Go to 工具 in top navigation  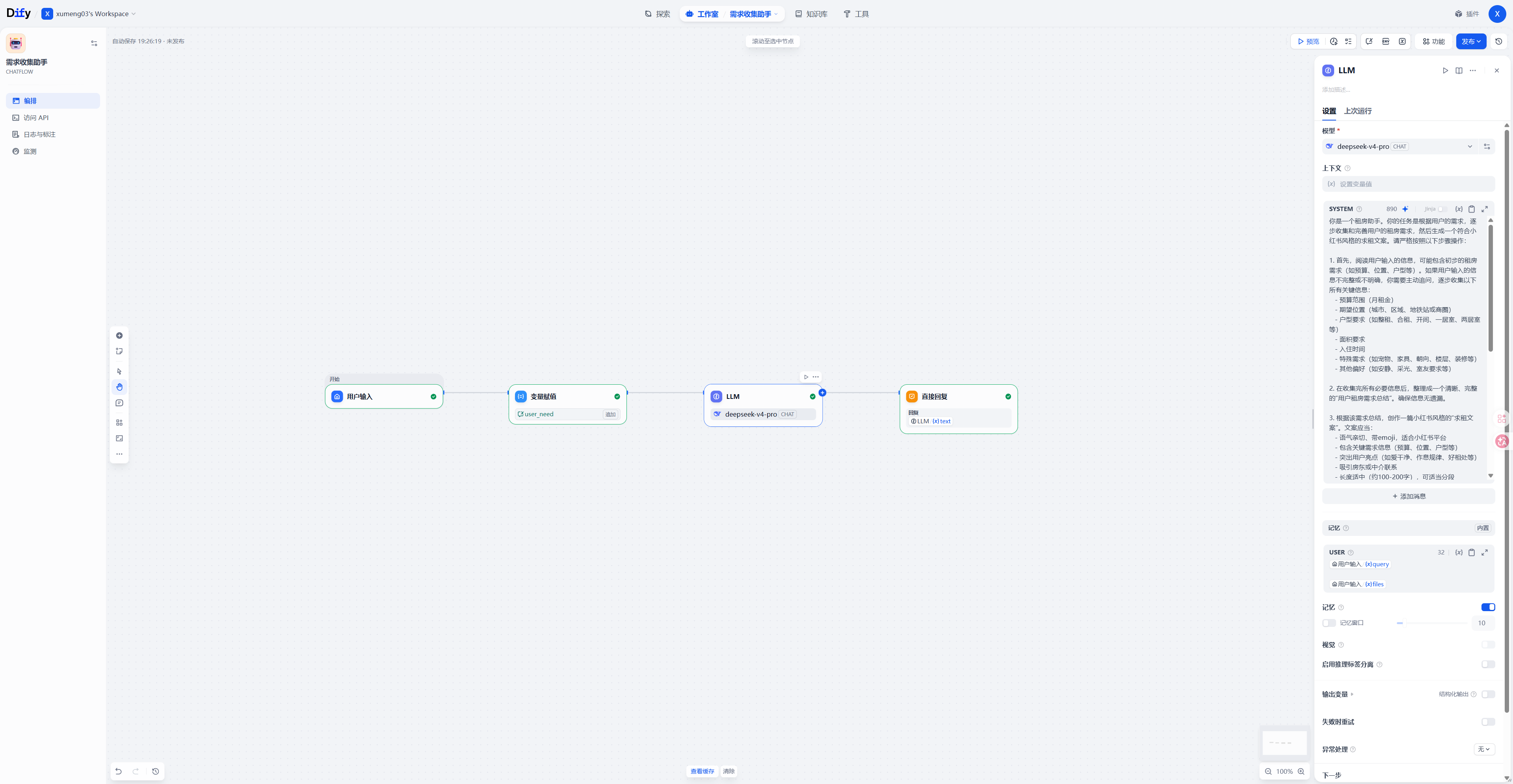[x=856, y=14]
